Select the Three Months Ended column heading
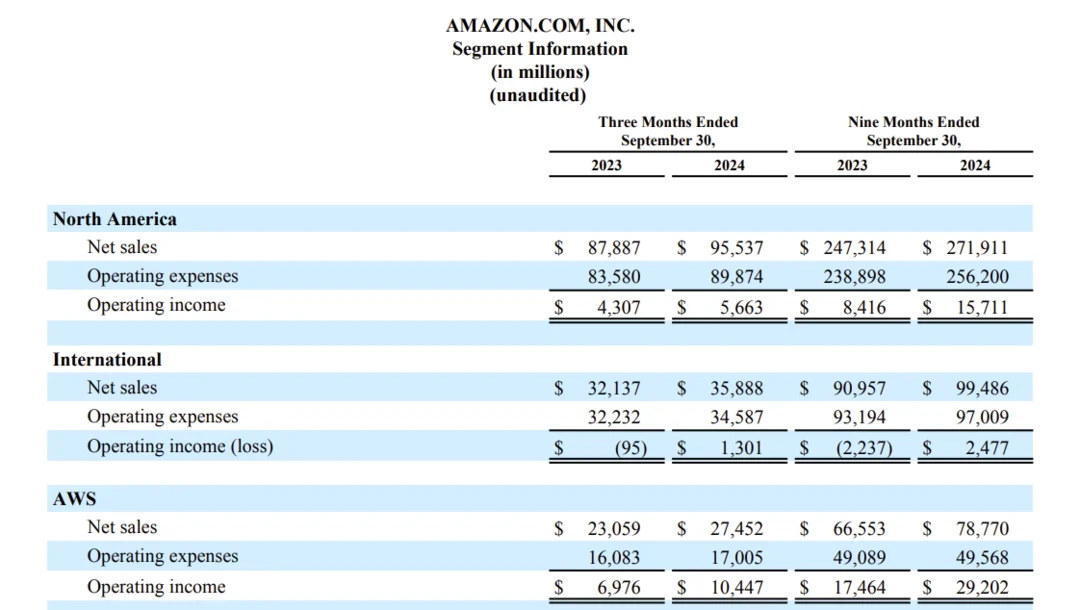1080x610 pixels. [x=668, y=131]
